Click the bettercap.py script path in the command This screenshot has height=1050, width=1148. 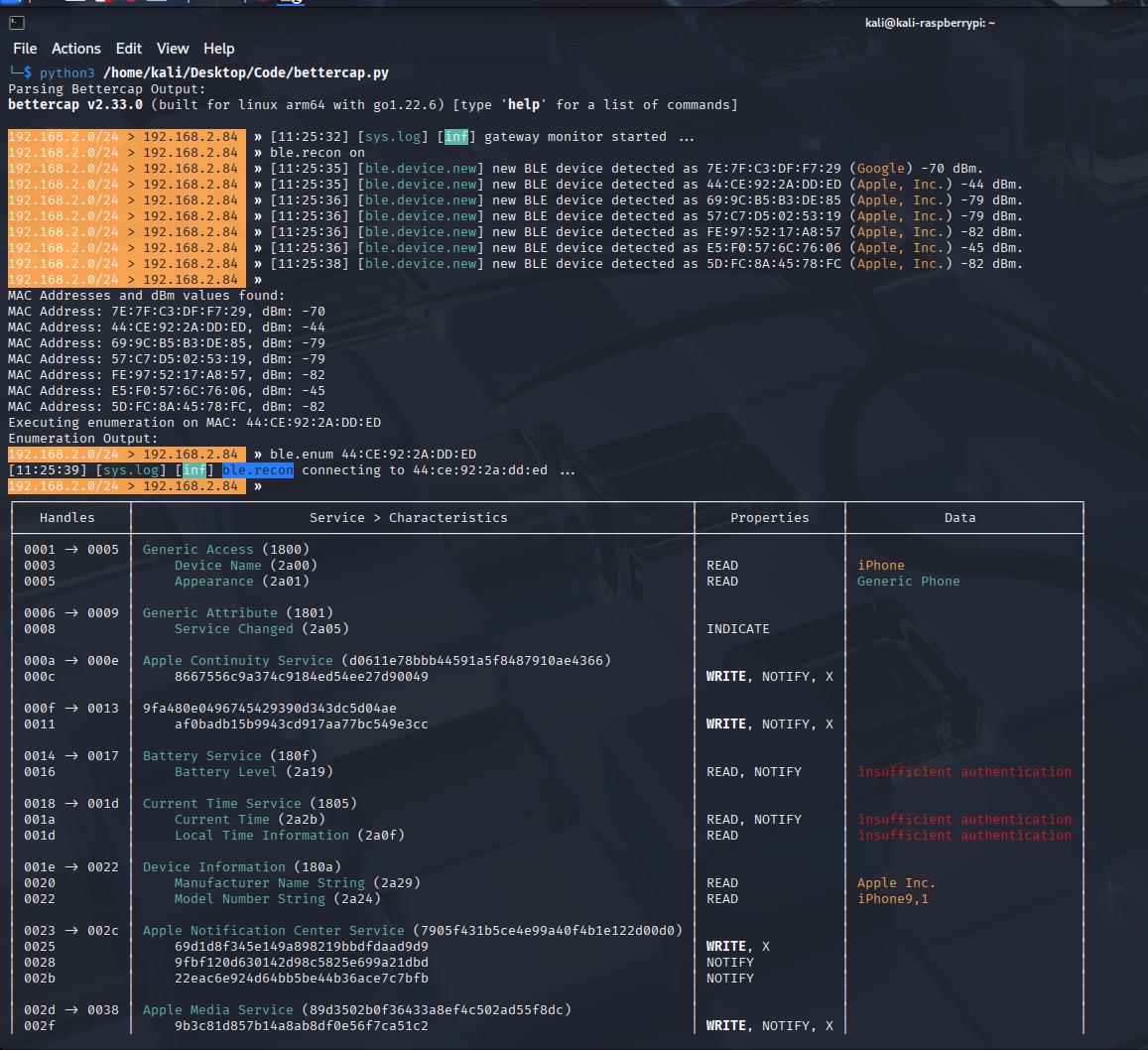(246, 72)
